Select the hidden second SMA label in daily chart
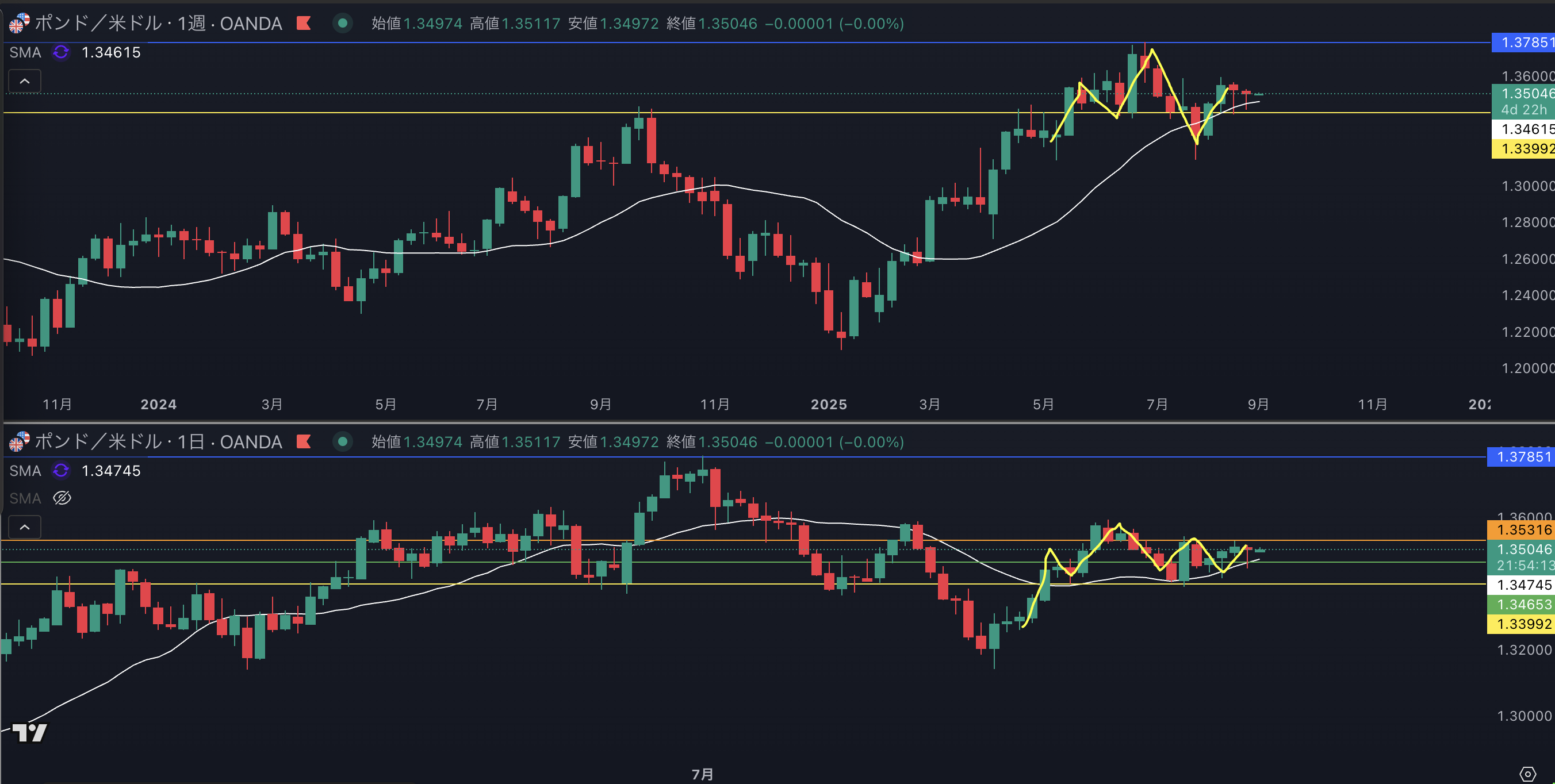This screenshot has height=784, width=1555. pyautogui.click(x=25, y=498)
